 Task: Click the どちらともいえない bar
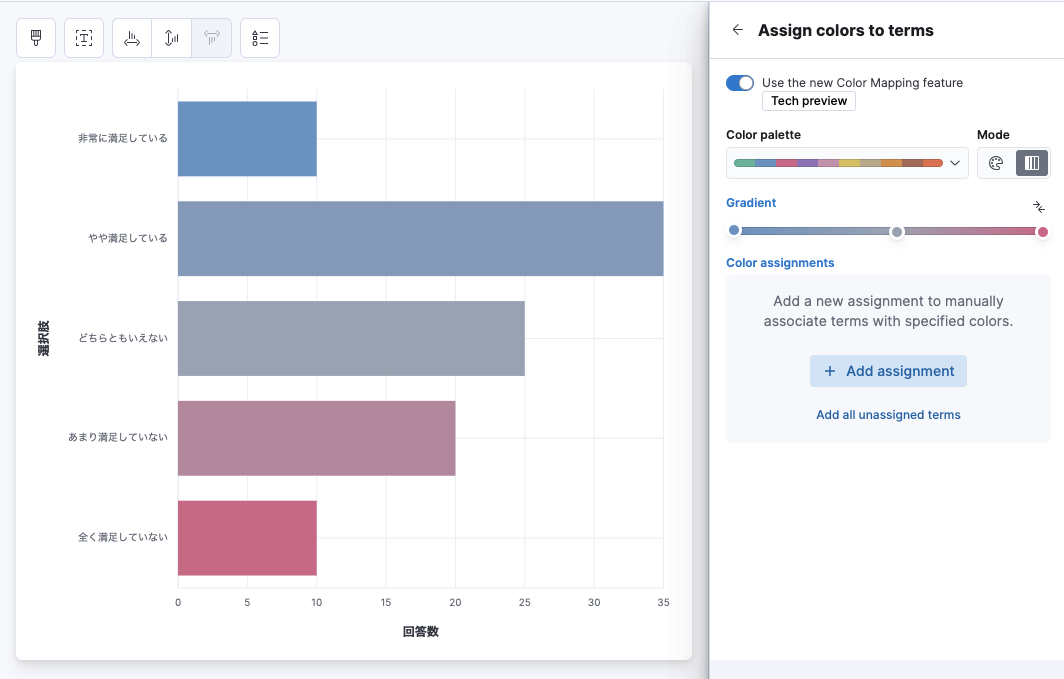pos(351,338)
